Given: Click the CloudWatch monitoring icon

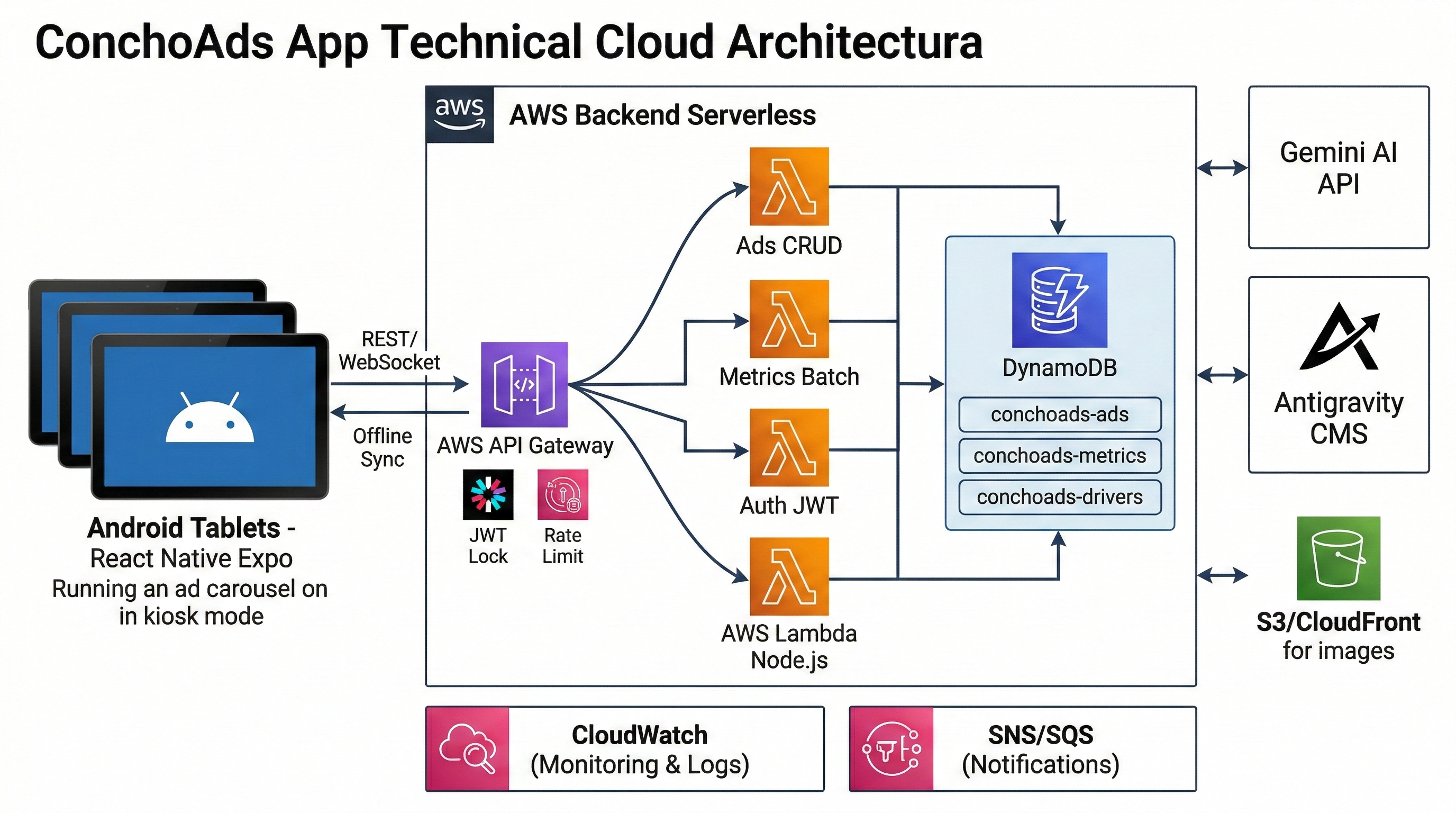Looking at the screenshot, I should pyautogui.click(x=468, y=748).
